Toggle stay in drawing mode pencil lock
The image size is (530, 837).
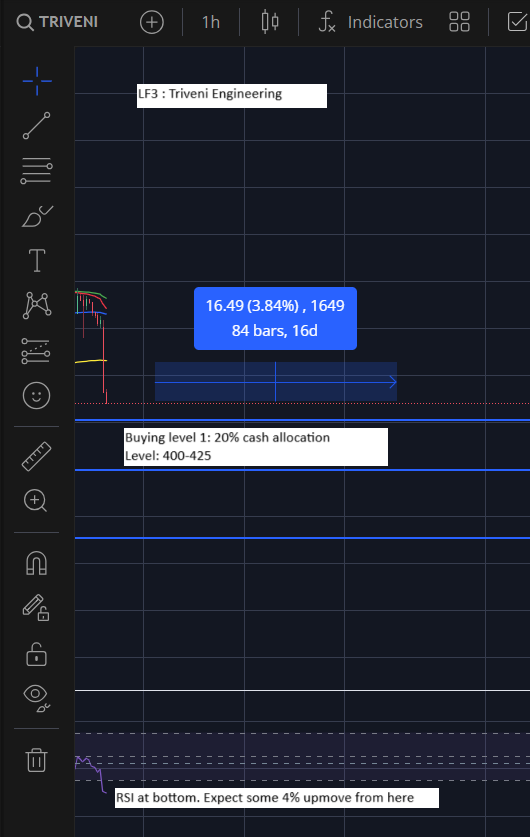36,607
